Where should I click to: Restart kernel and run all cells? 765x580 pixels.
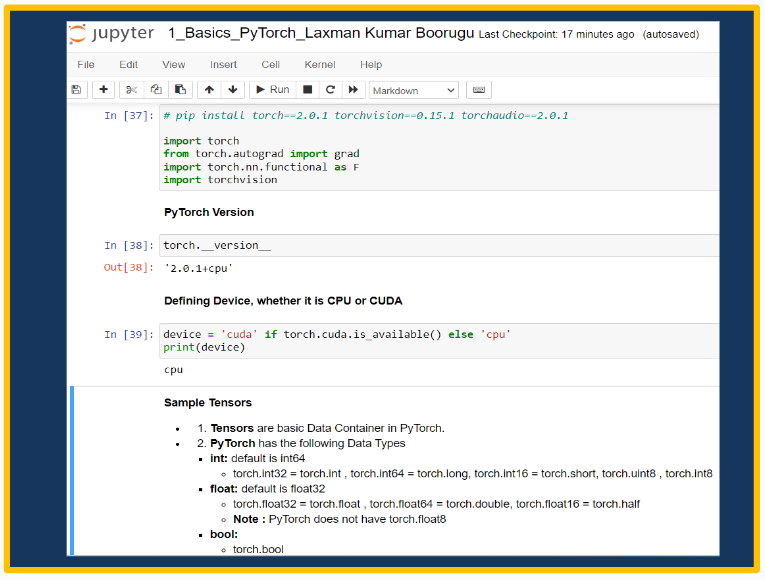pyautogui.click(x=353, y=90)
